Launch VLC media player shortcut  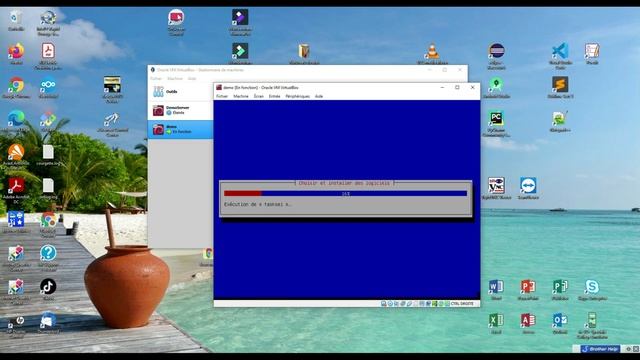432,54
